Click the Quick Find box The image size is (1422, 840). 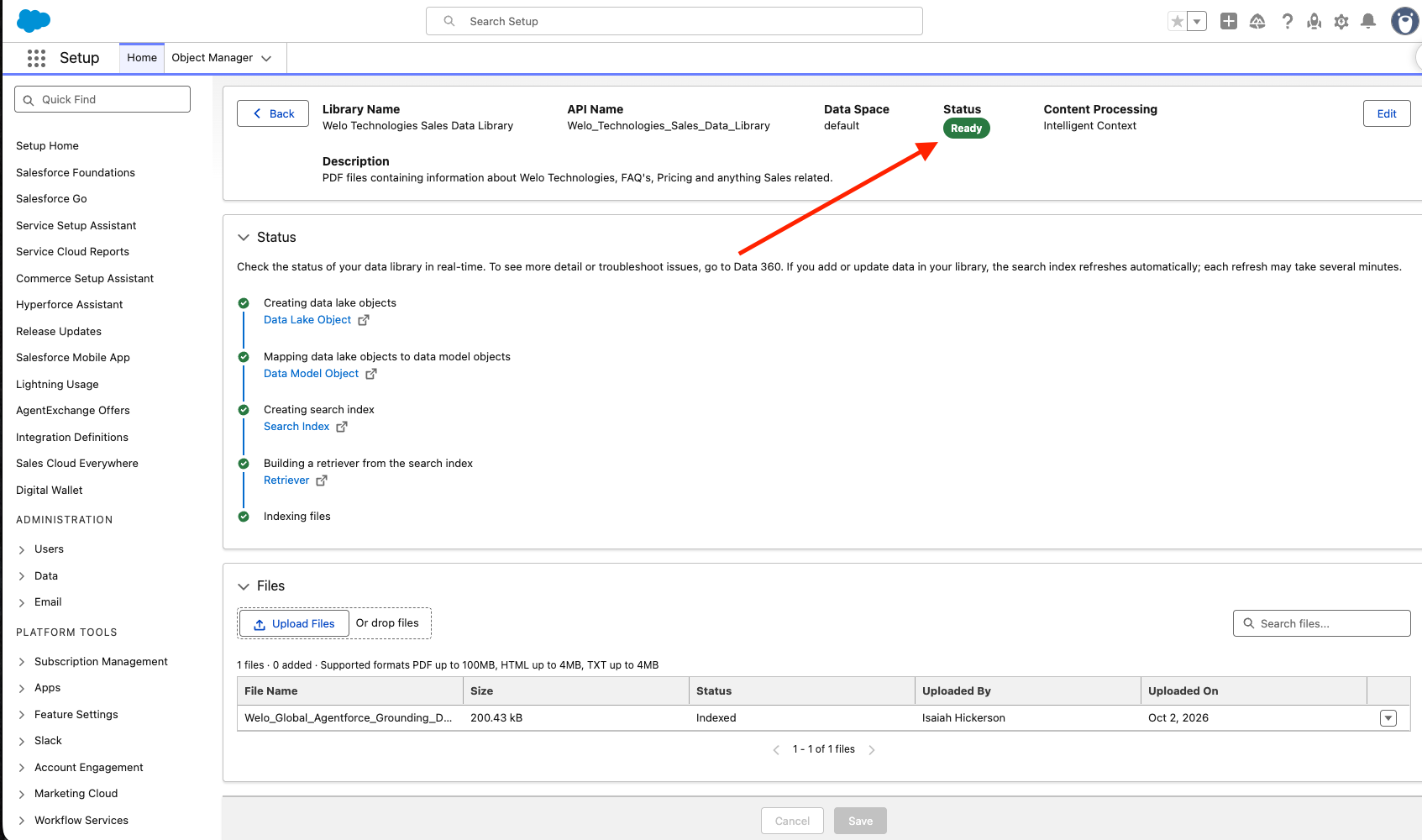(x=102, y=99)
